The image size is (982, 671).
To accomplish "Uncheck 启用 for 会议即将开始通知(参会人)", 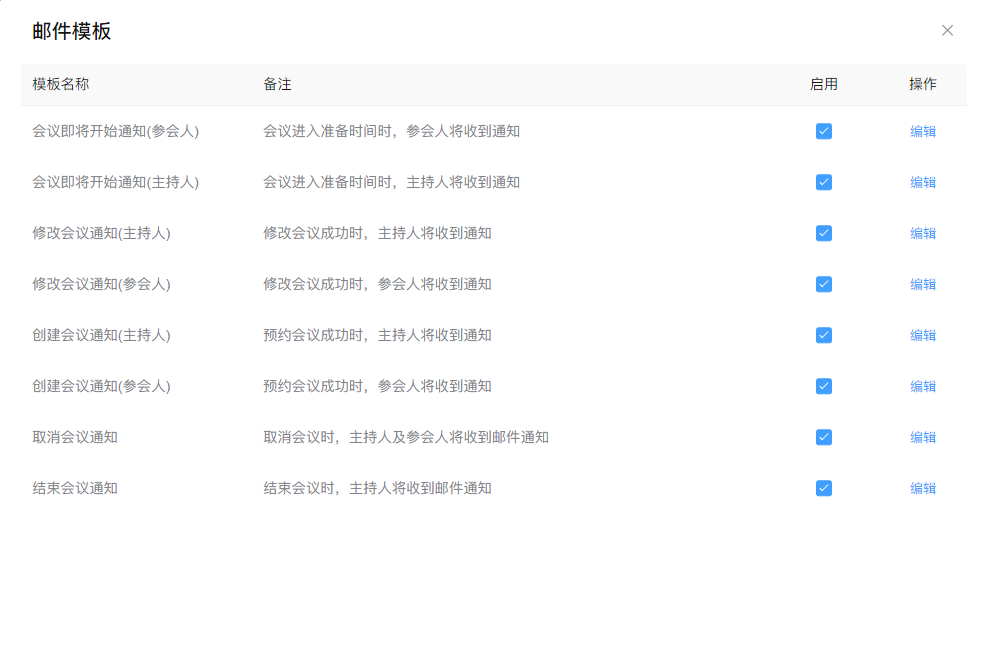I will point(823,131).
